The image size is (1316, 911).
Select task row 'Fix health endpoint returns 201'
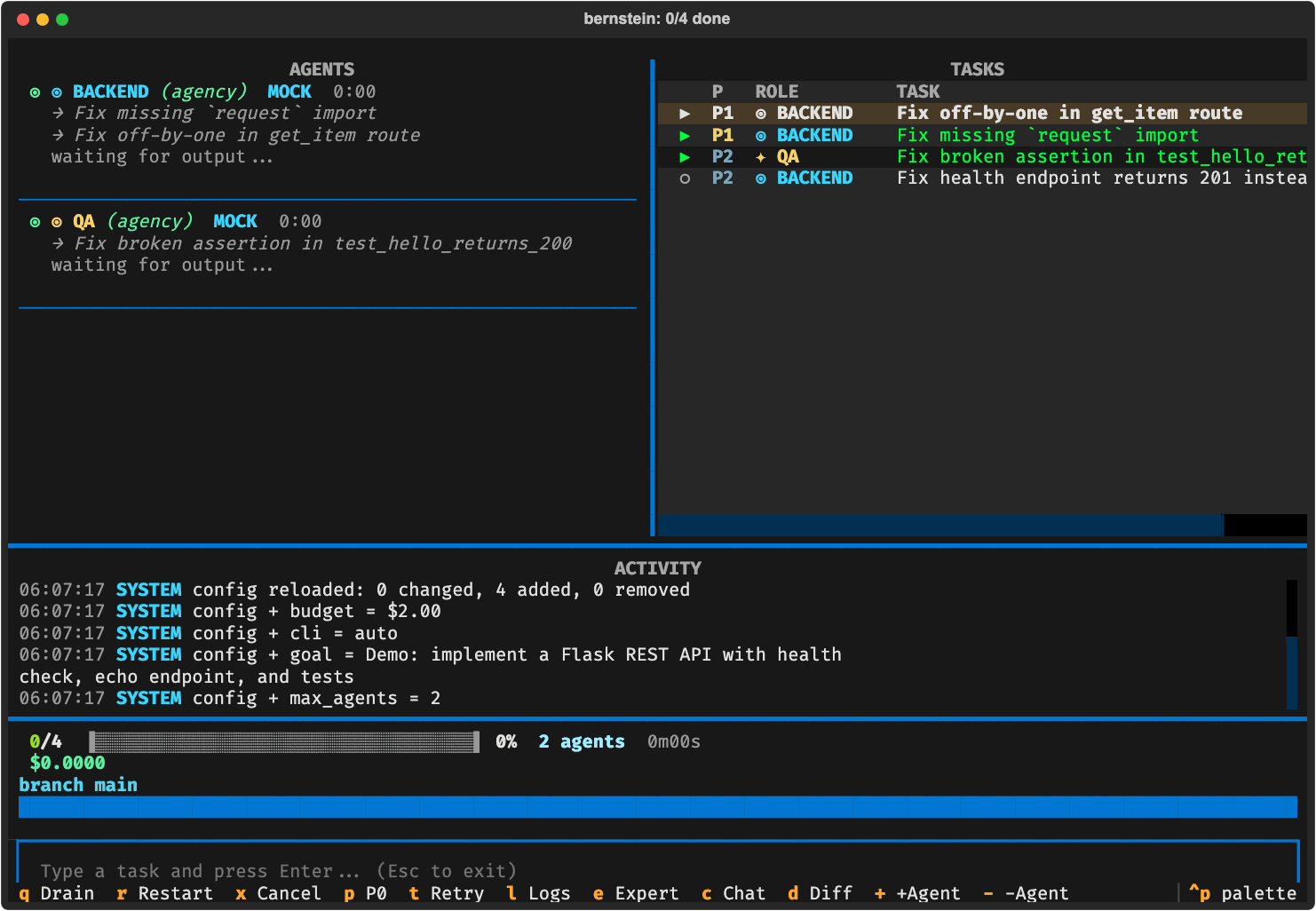[x=982, y=178]
